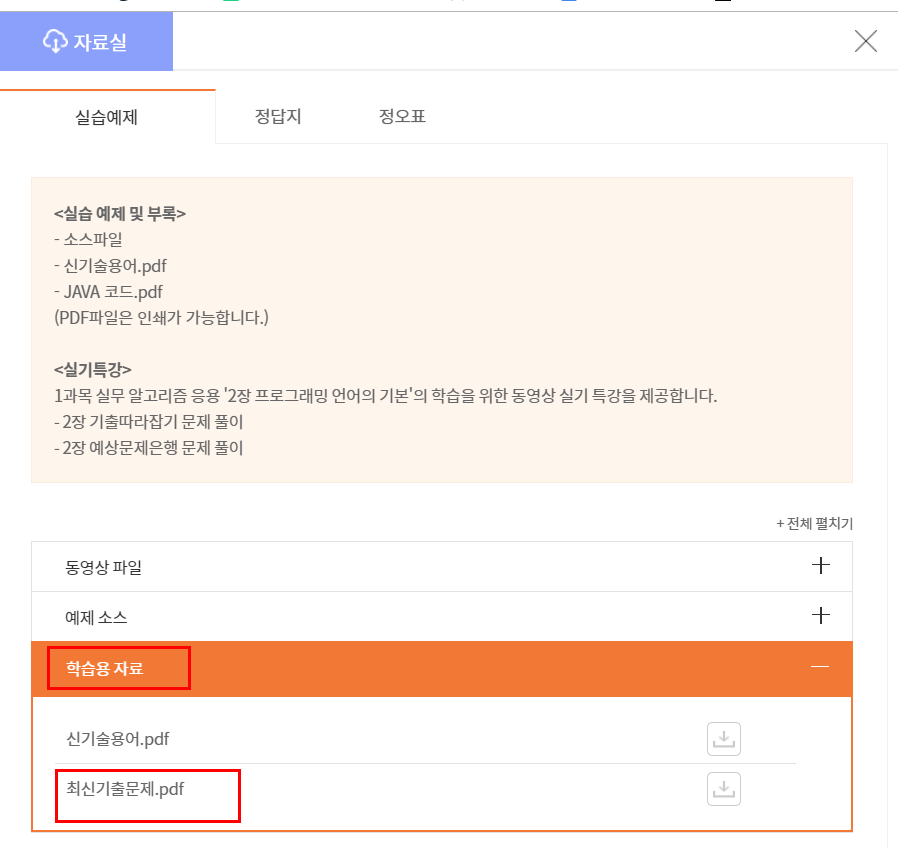The height and width of the screenshot is (848, 898).
Task: Select the 실습예제 tab
Action: click(x=107, y=117)
